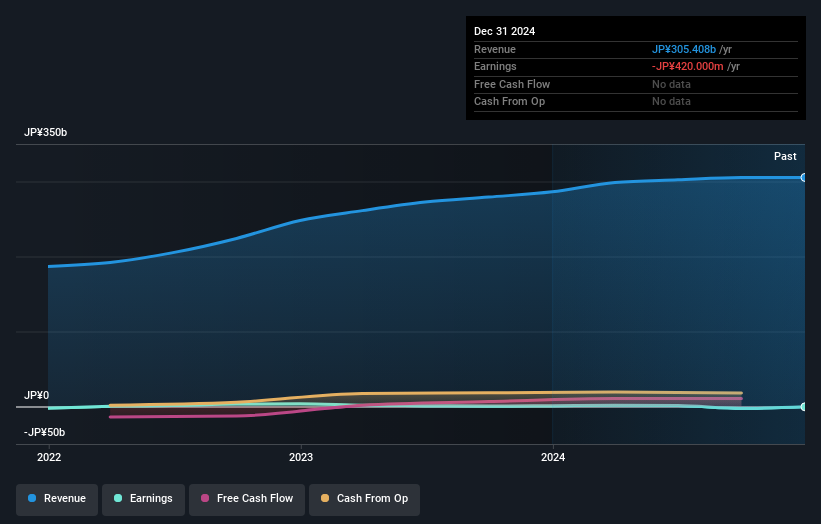Image resolution: width=821 pixels, height=524 pixels.
Task: Click the JP¥305.408b revenue value
Action: (x=684, y=49)
